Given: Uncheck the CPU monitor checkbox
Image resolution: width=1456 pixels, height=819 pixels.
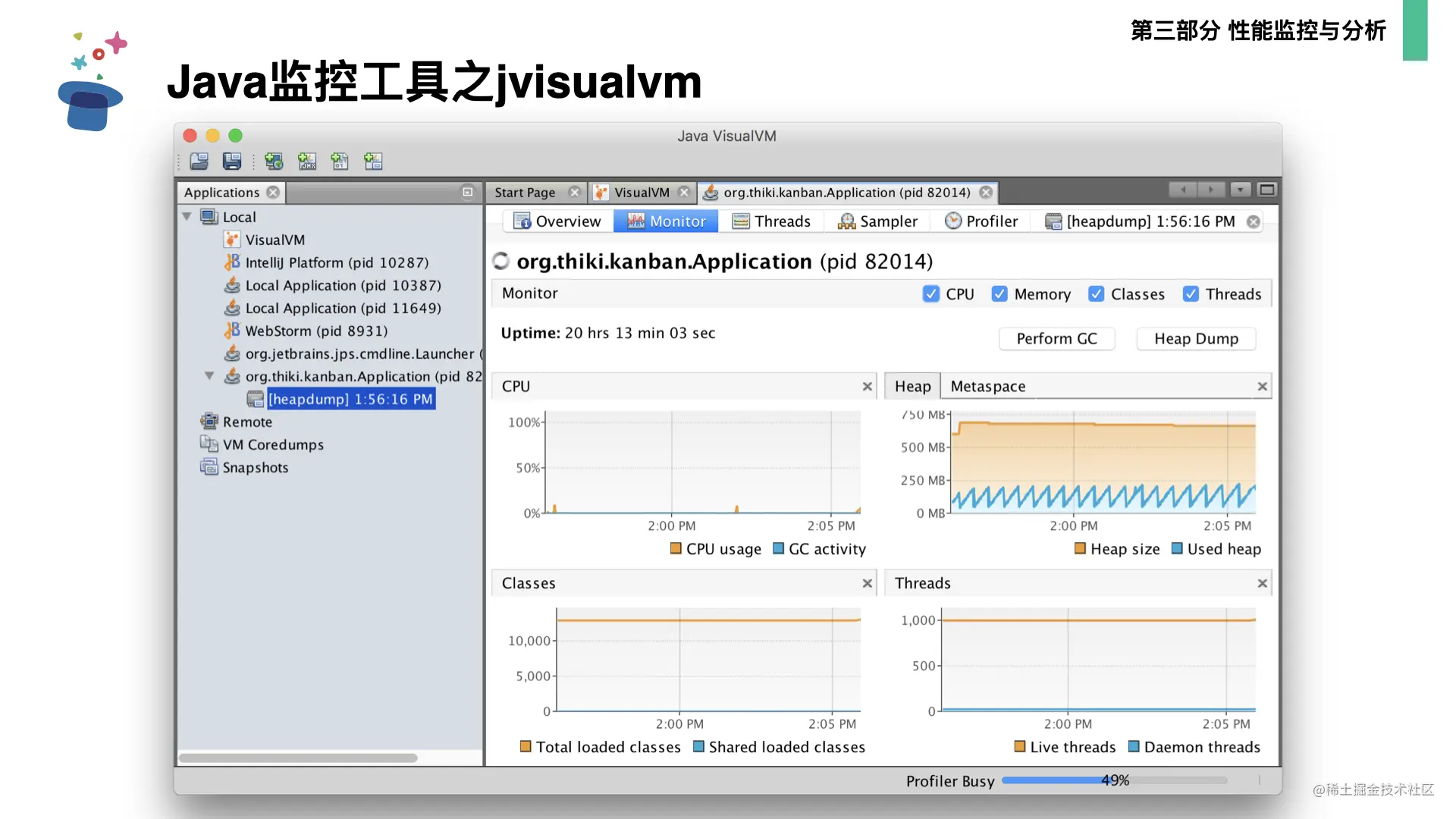Looking at the screenshot, I should tap(931, 294).
